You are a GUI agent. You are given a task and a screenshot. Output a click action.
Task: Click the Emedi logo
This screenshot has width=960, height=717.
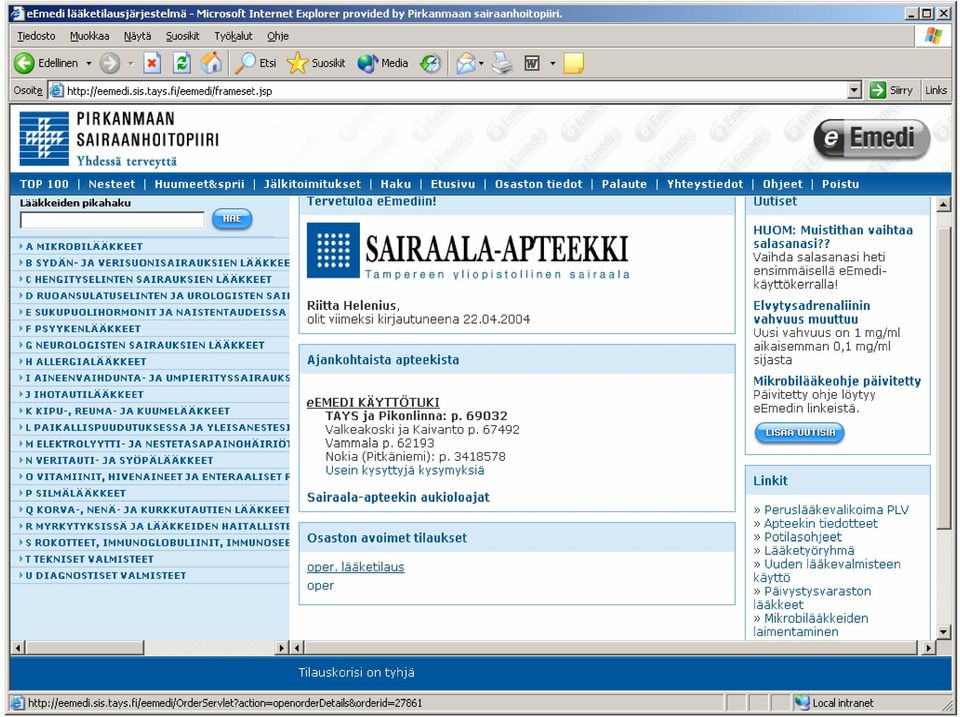coord(872,138)
